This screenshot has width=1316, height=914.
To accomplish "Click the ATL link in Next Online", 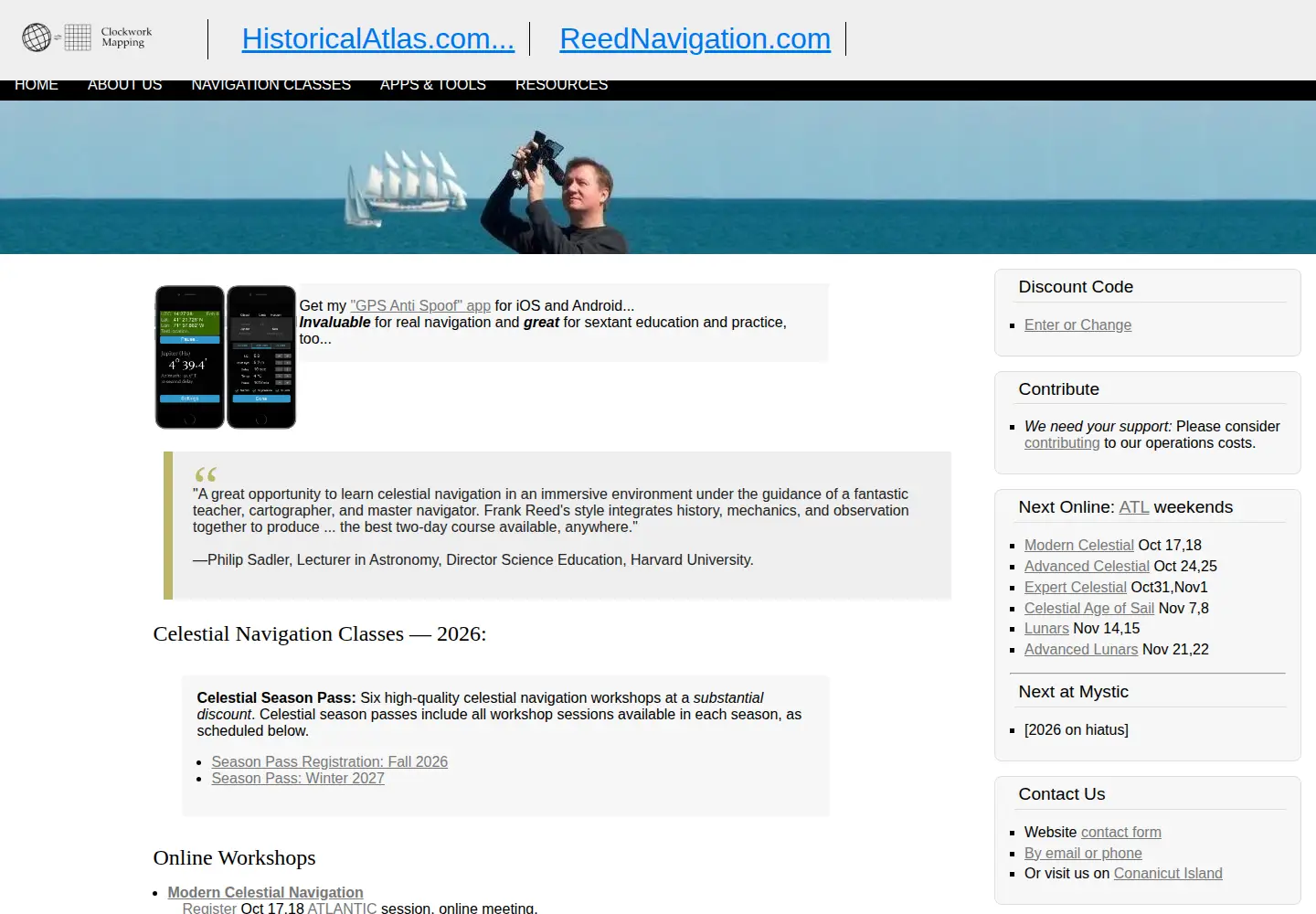I will point(1134,507).
